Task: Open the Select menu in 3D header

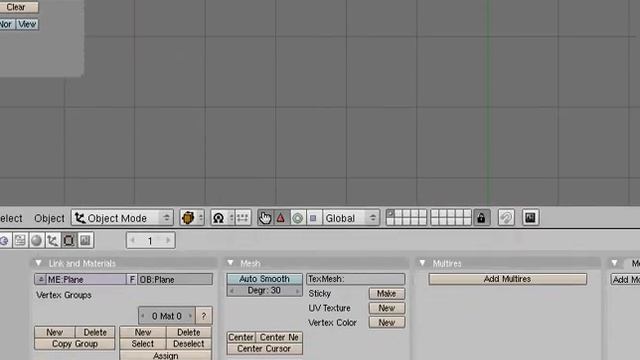Action: point(11,218)
